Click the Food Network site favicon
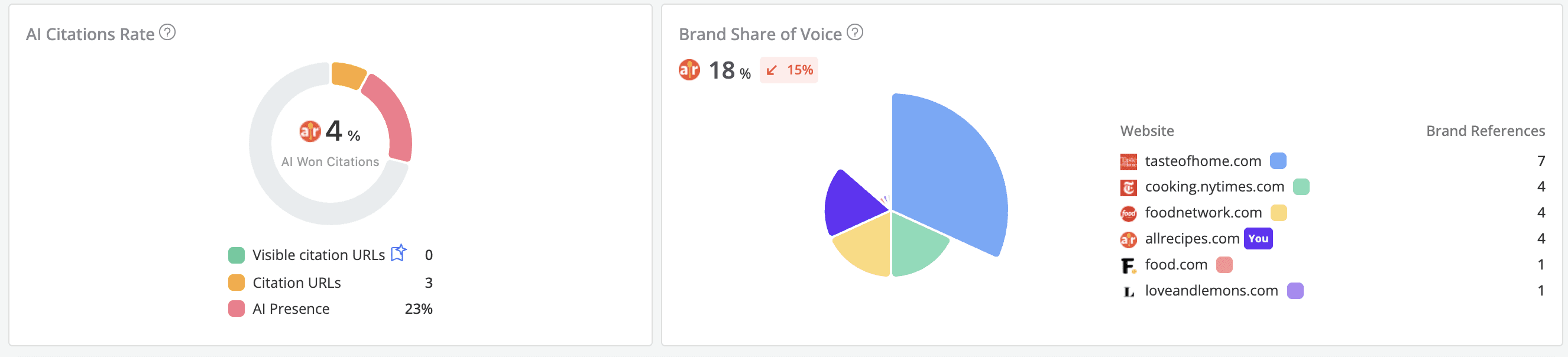 1128,212
